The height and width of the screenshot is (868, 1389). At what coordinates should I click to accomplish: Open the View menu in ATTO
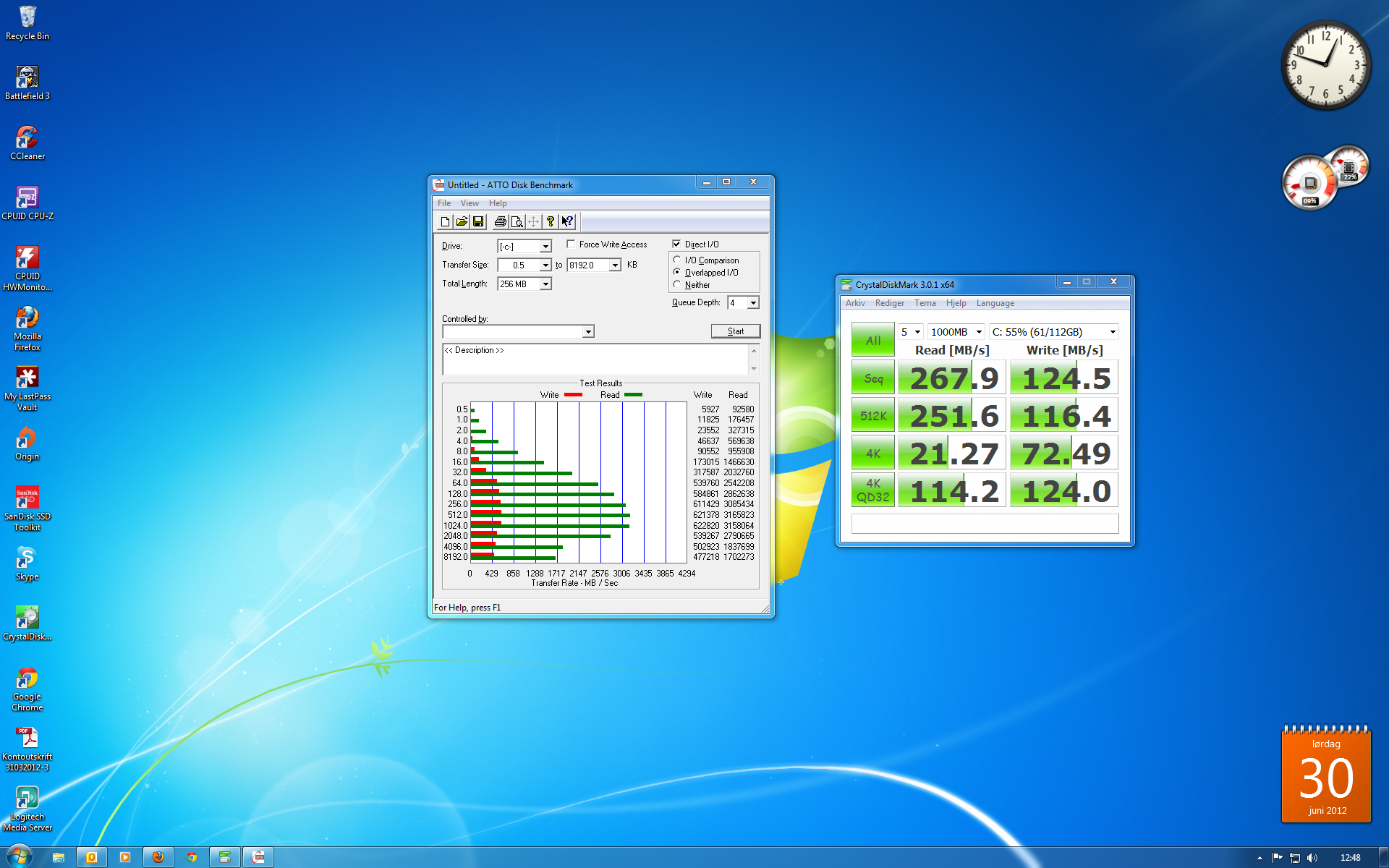click(470, 203)
